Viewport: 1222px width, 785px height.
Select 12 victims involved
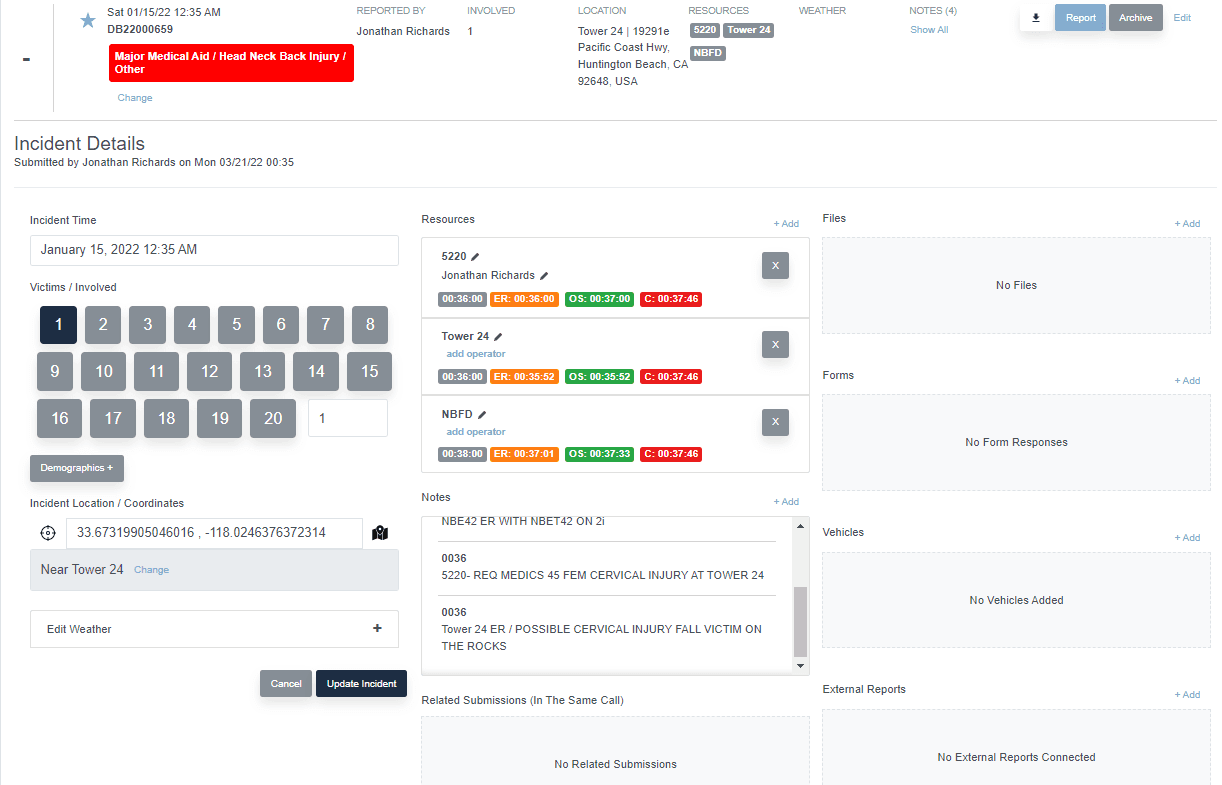click(209, 372)
